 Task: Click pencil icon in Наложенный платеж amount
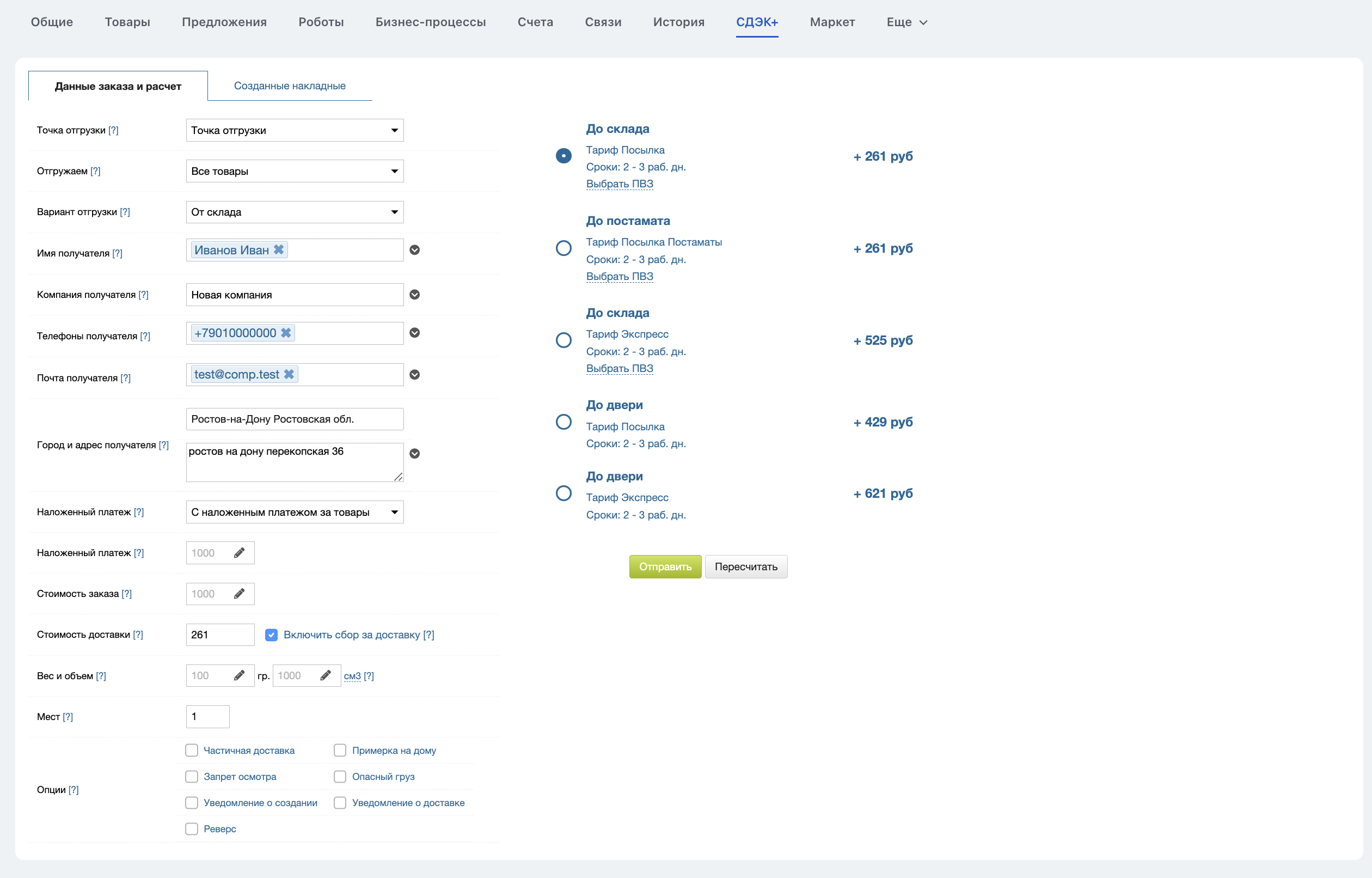click(240, 552)
